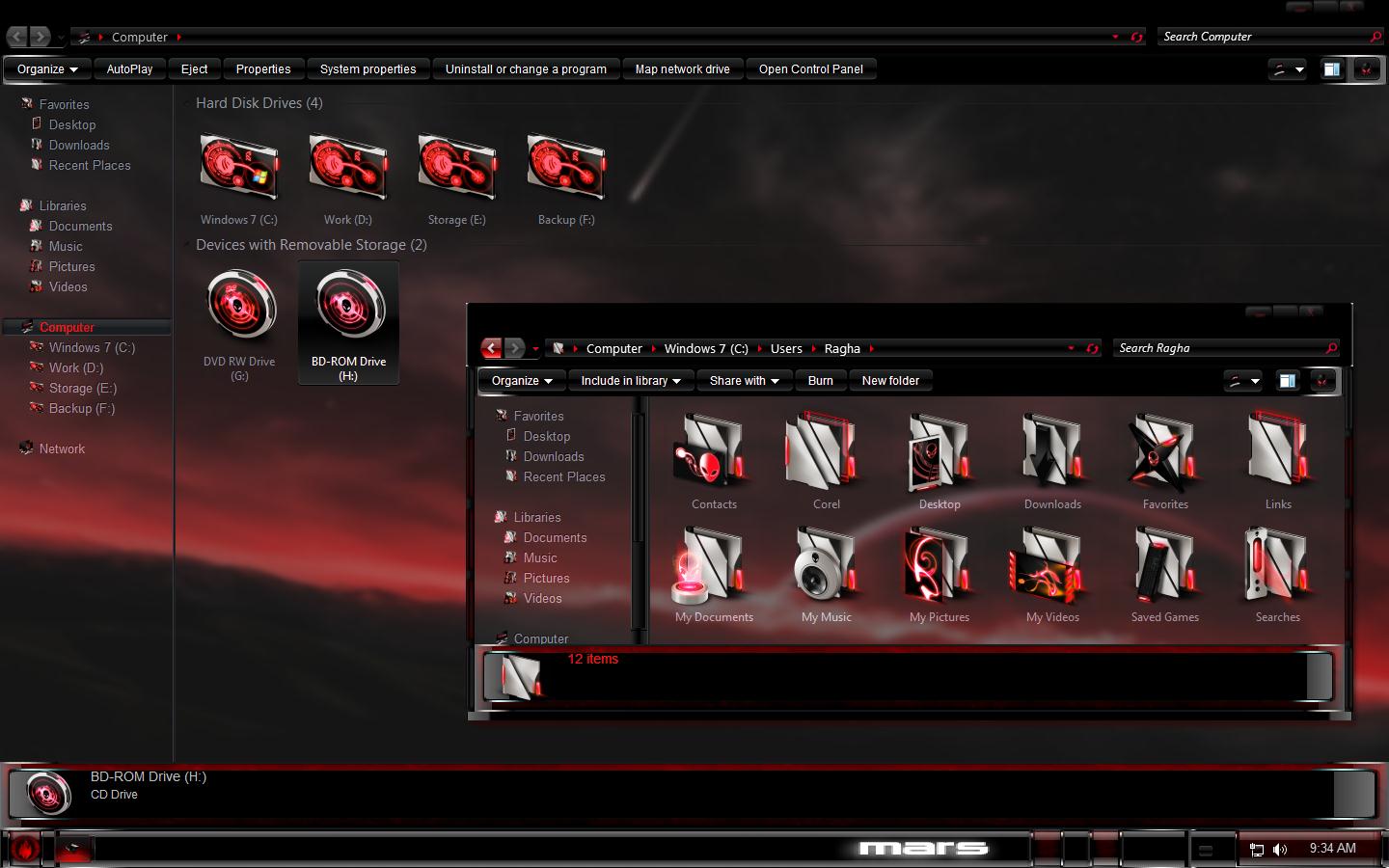
Task: Click the Start orb on the taskbar
Action: tap(24, 850)
